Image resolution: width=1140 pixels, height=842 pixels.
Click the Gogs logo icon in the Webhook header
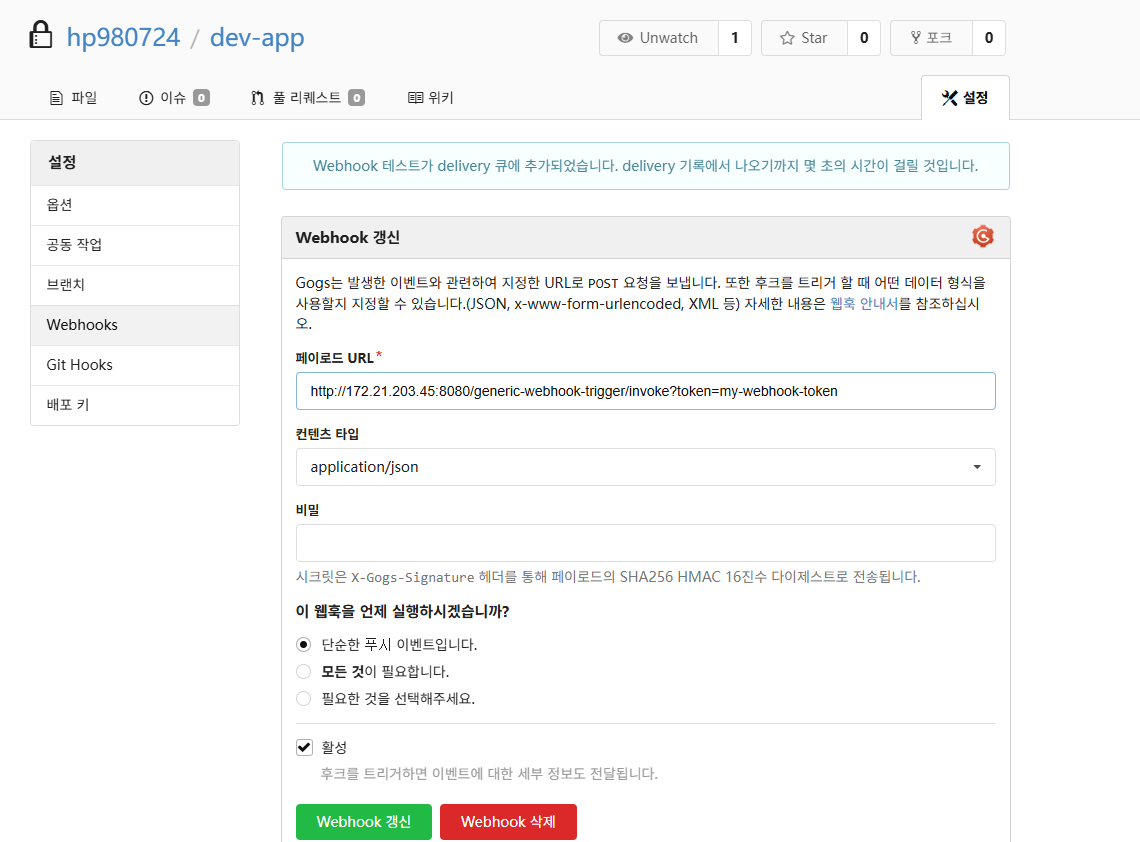(982, 236)
